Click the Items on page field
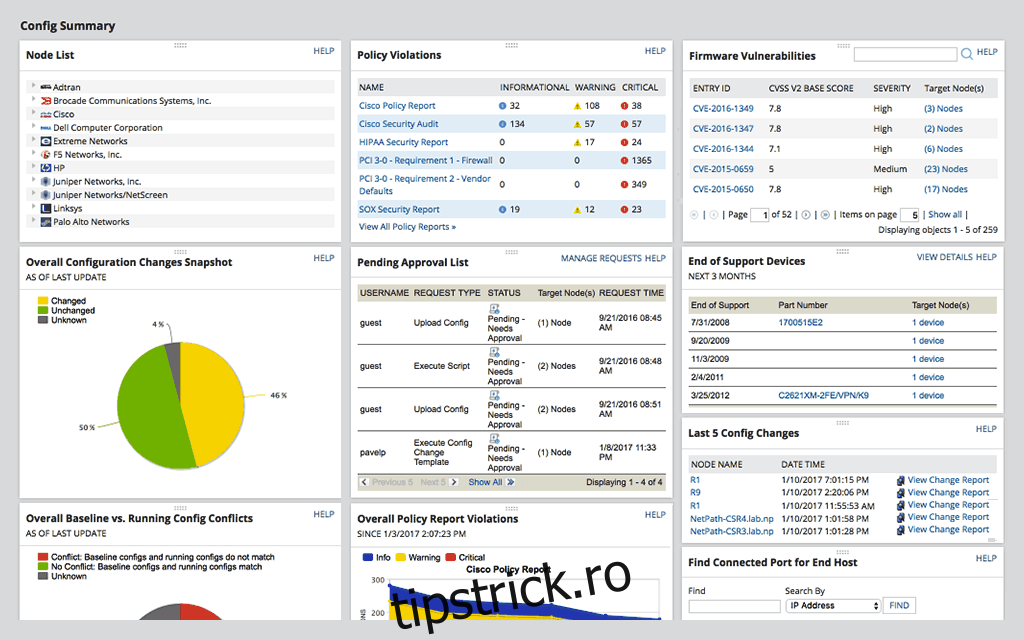The image size is (1024, 640). point(910,215)
